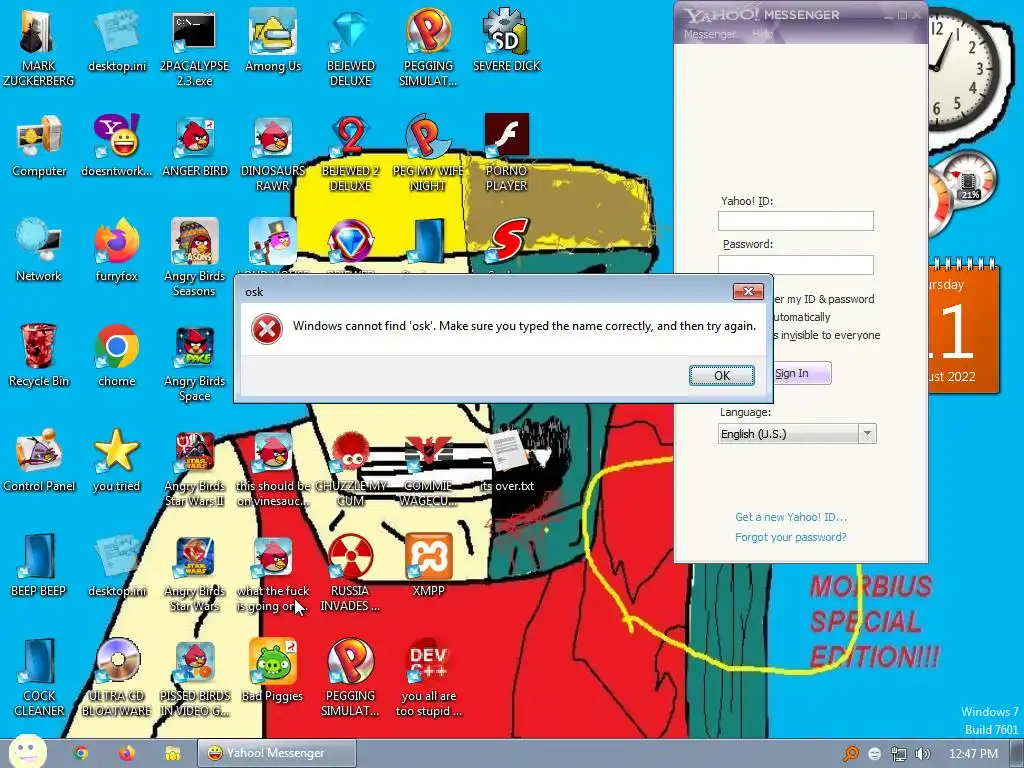Viewport: 1024px width, 768px height.
Task: Select the BEJEWED DELUXE icon
Action: click(351, 47)
